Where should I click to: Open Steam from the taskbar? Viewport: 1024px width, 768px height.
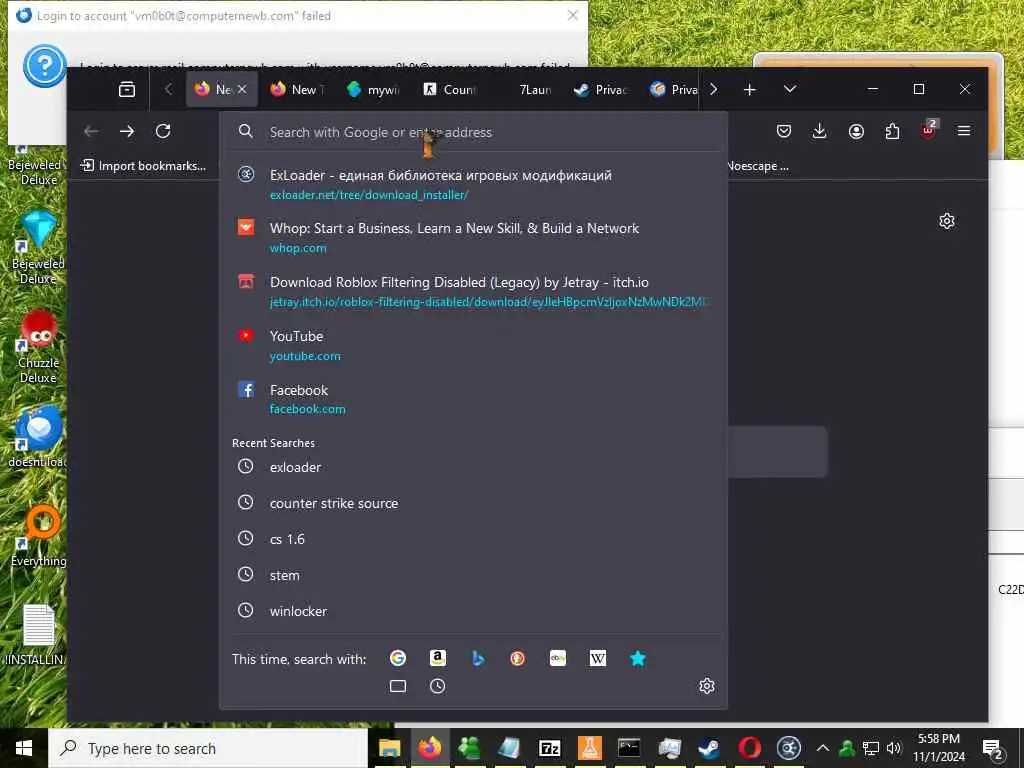tap(709, 748)
